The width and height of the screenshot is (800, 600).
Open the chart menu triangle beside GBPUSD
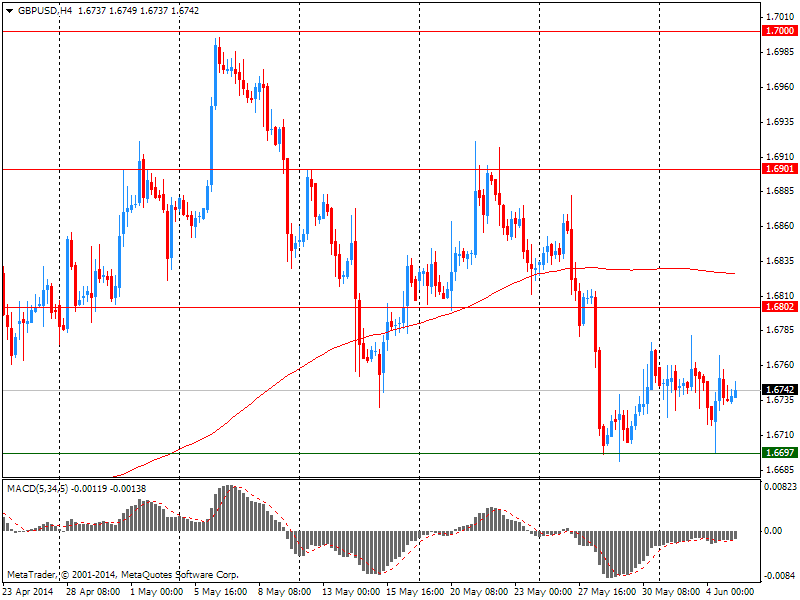9,11
